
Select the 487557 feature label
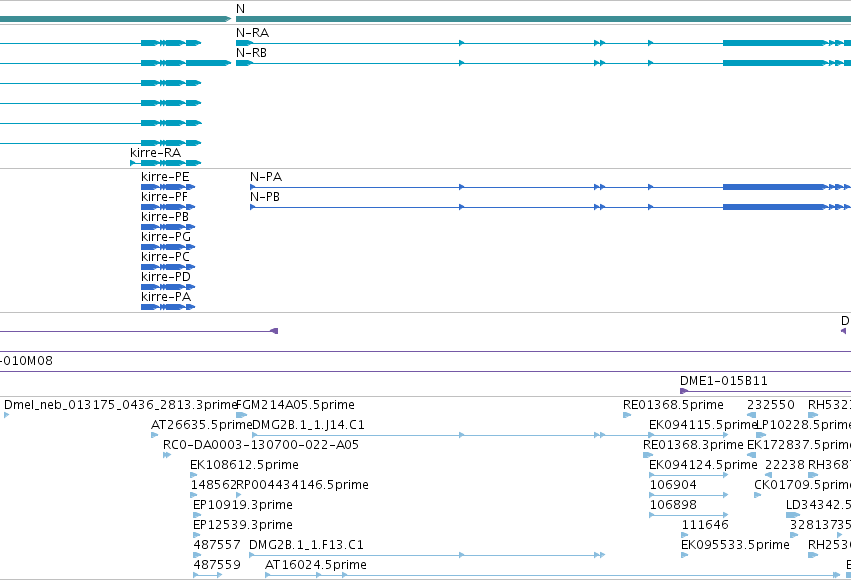[x=217, y=545]
